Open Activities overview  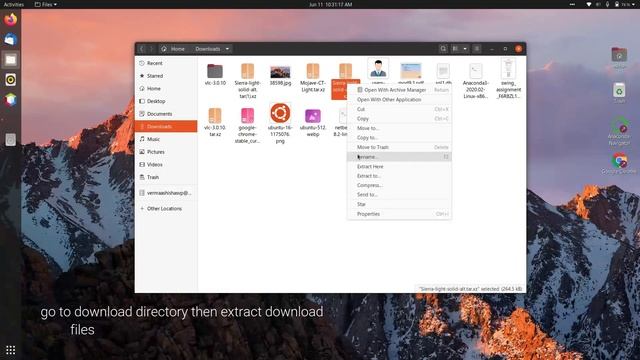pyautogui.click(x=14, y=4)
